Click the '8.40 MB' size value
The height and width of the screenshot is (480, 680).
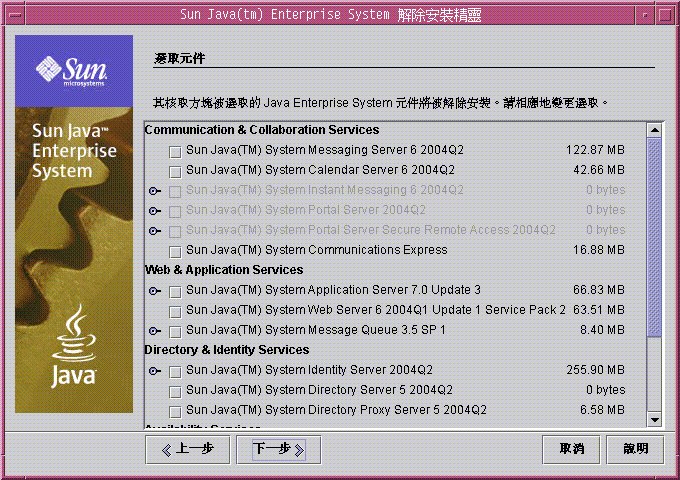click(x=602, y=330)
